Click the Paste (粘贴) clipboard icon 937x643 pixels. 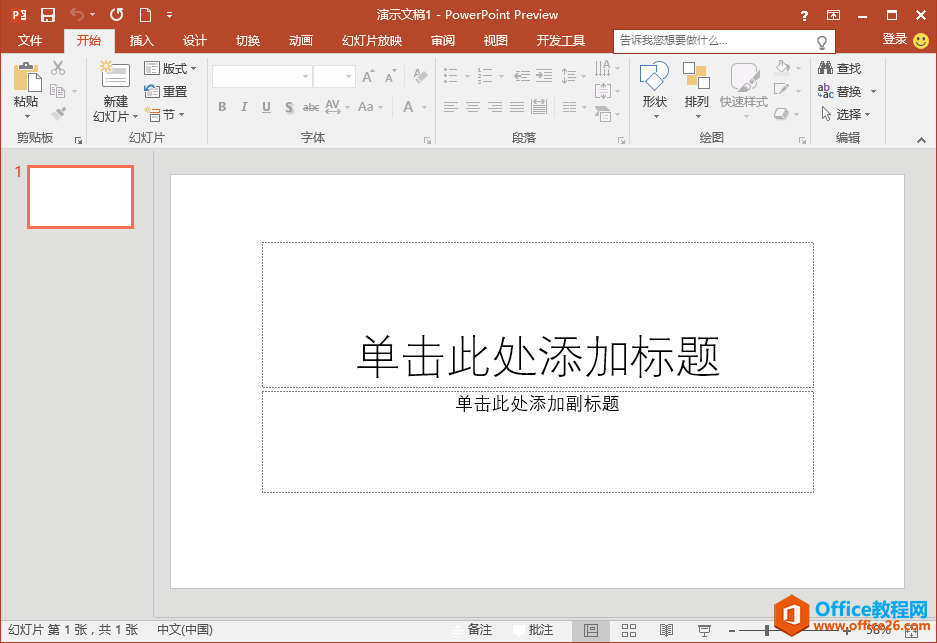coord(27,77)
